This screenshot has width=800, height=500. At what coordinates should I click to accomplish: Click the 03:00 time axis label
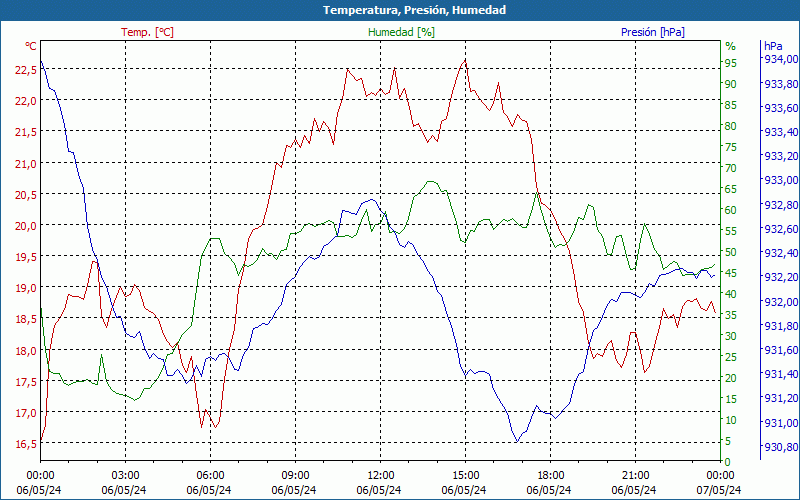click(126, 476)
